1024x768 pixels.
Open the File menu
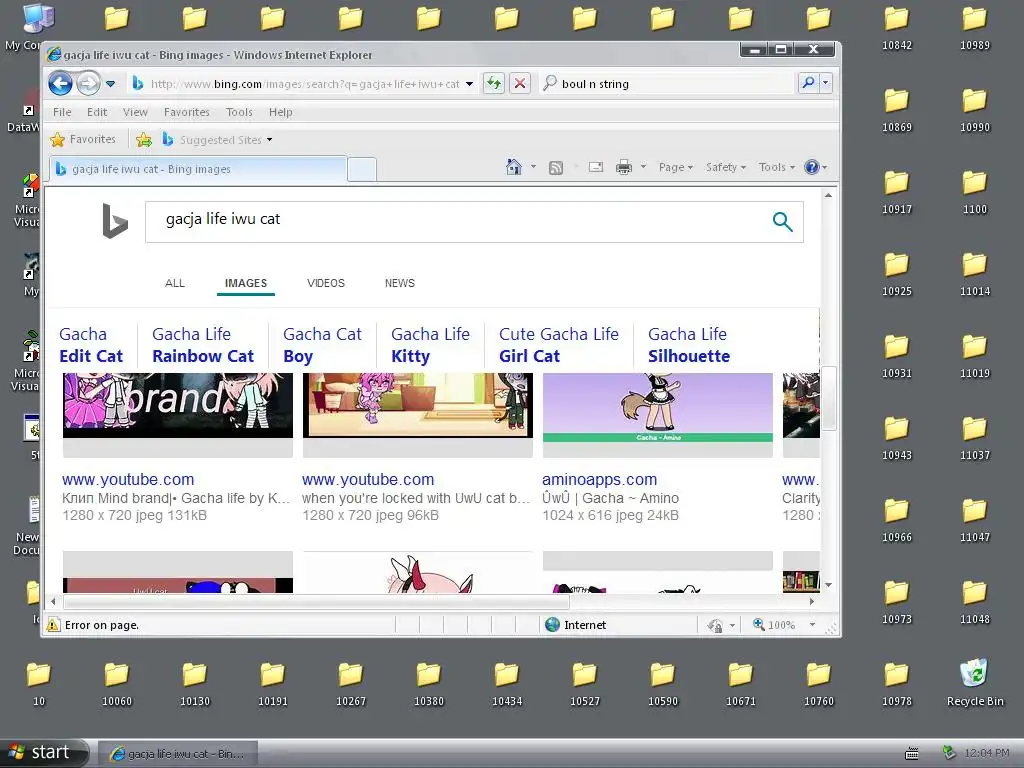click(62, 112)
